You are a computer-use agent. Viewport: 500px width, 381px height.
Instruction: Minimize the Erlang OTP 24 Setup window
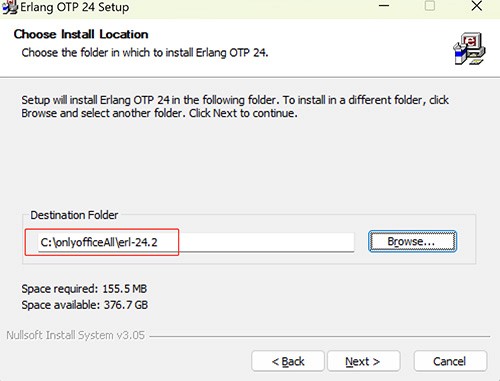tap(384, 6)
